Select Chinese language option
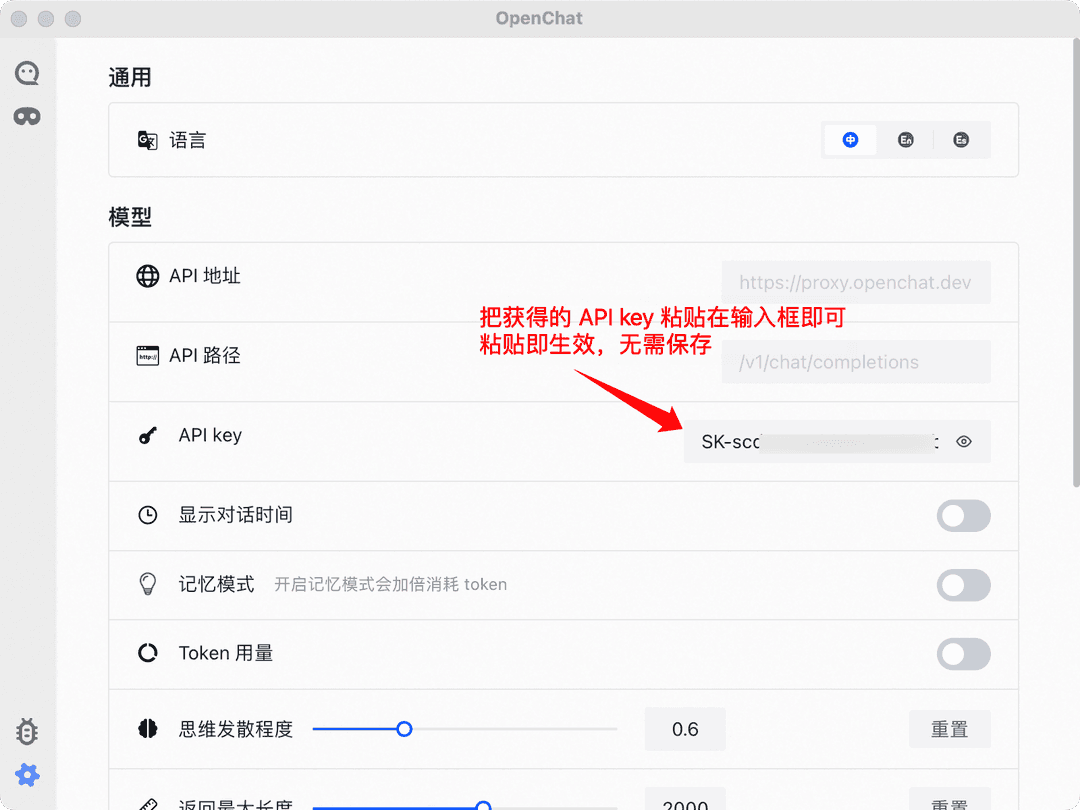The height and width of the screenshot is (810, 1080). (851, 140)
